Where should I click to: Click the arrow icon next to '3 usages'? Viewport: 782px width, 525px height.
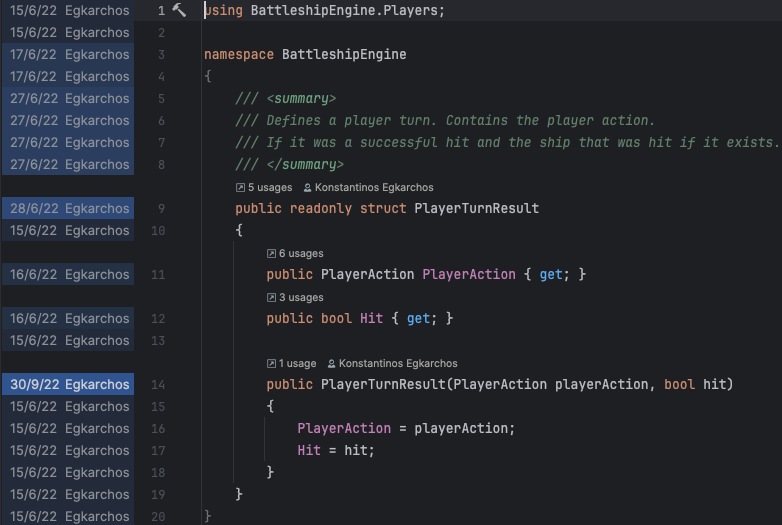point(271,298)
